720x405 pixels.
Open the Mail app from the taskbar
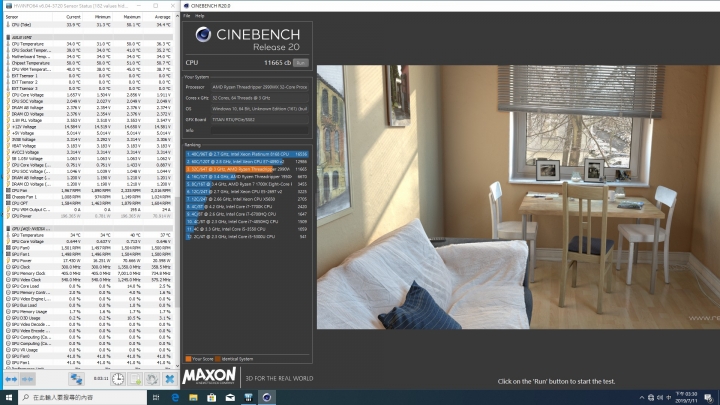[230, 397]
